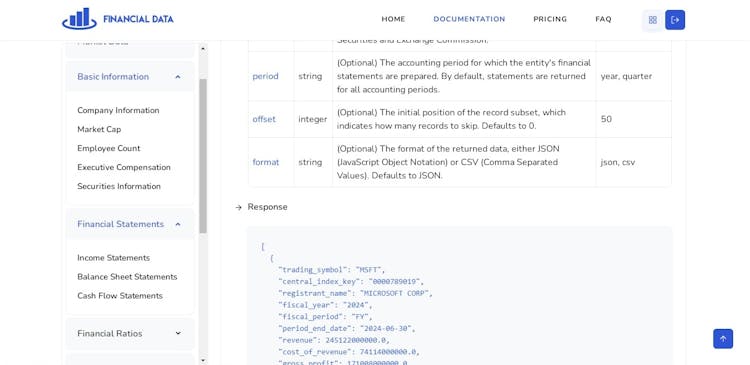Open Cash Flow Statements docs
Image resolution: width=750 pixels, height=365 pixels.
coord(120,296)
